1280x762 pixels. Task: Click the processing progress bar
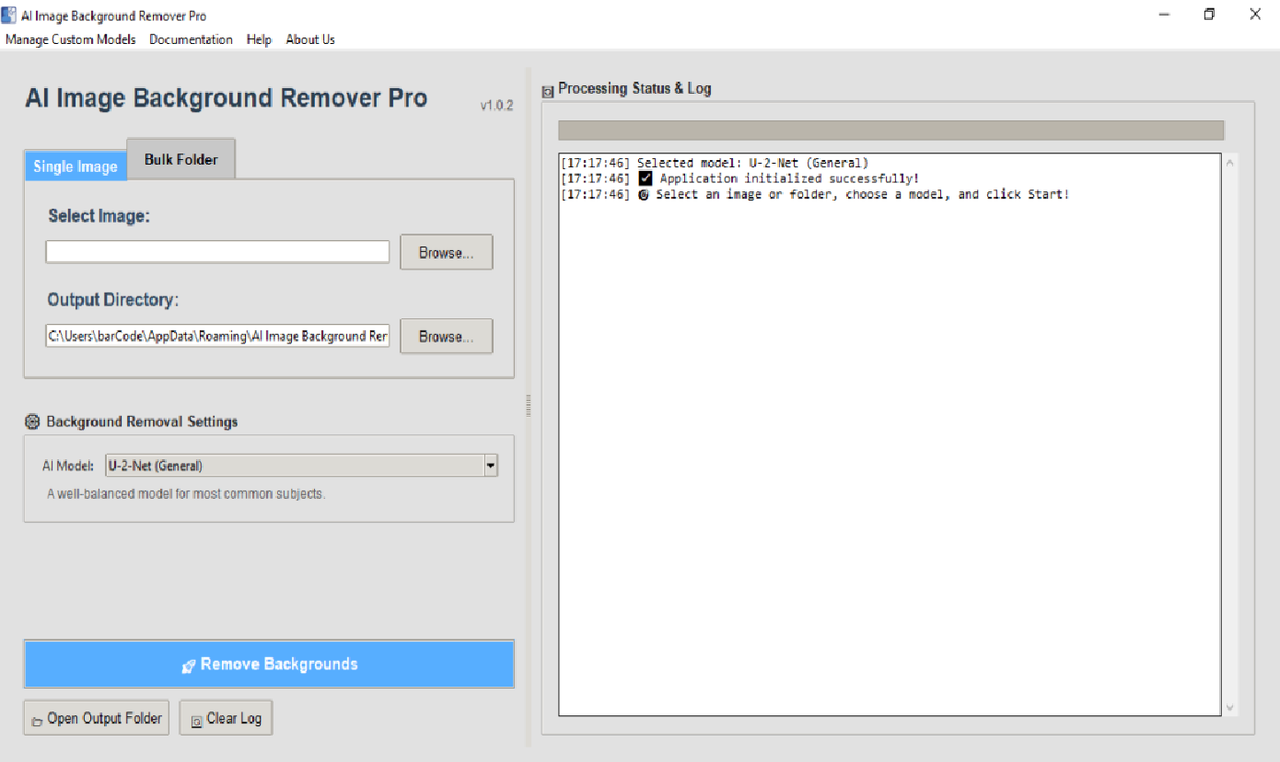click(x=890, y=130)
